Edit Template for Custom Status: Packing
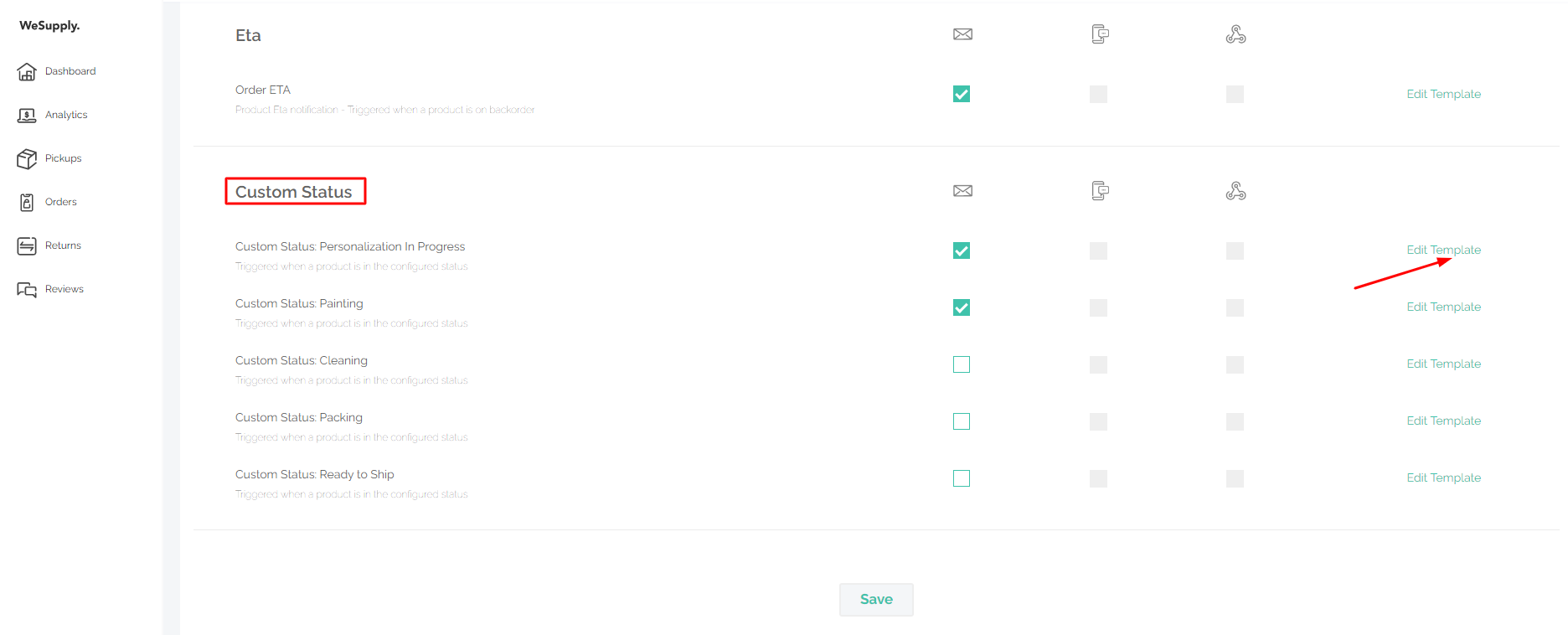This screenshot has height=635, width=1568. (1443, 421)
